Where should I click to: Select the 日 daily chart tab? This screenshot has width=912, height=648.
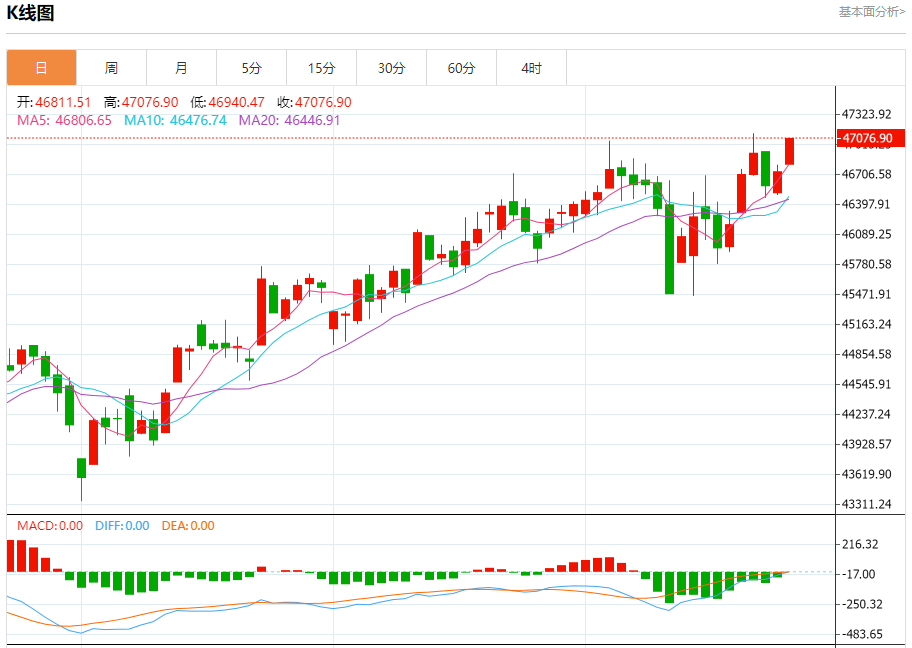(x=41, y=68)
